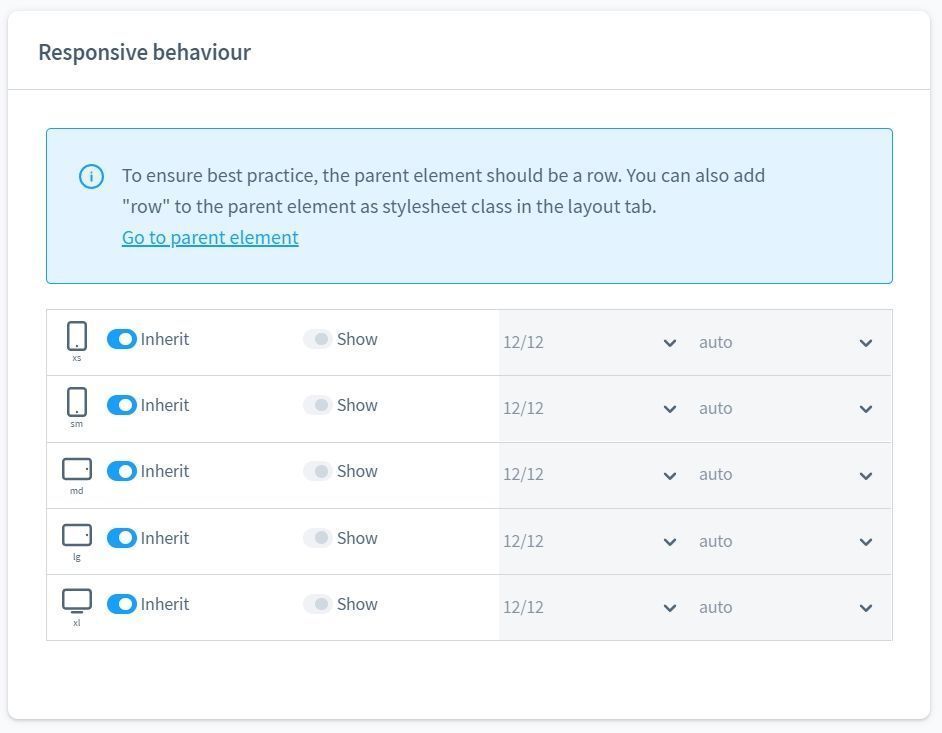
Task: Disable Inherit toggle for xs breakpoint
Action: click(x=122, y=339)
